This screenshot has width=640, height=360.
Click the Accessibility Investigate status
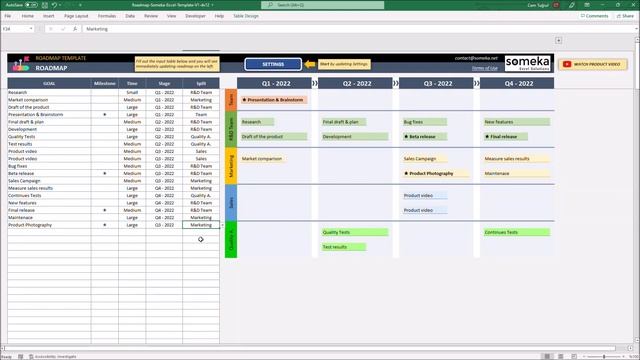53,356
